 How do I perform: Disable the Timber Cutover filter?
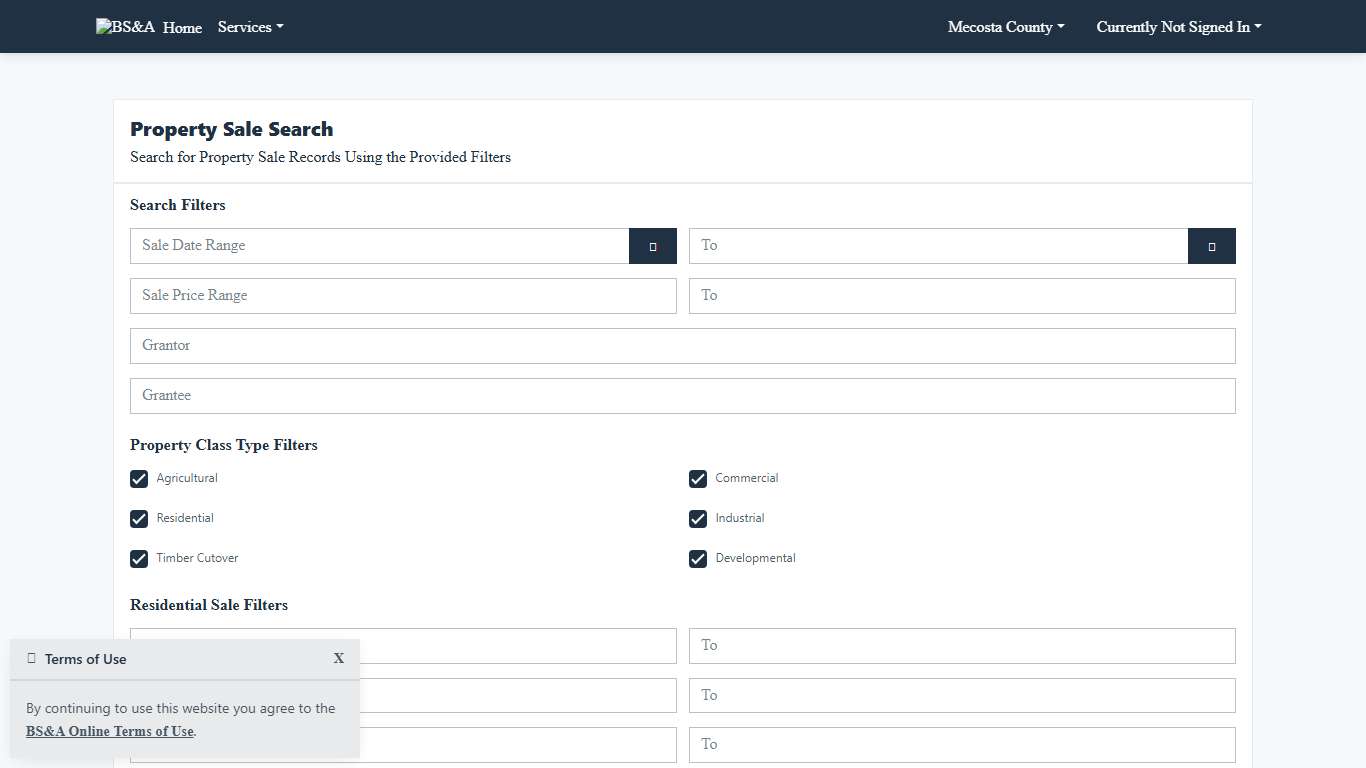click(139, 559)
